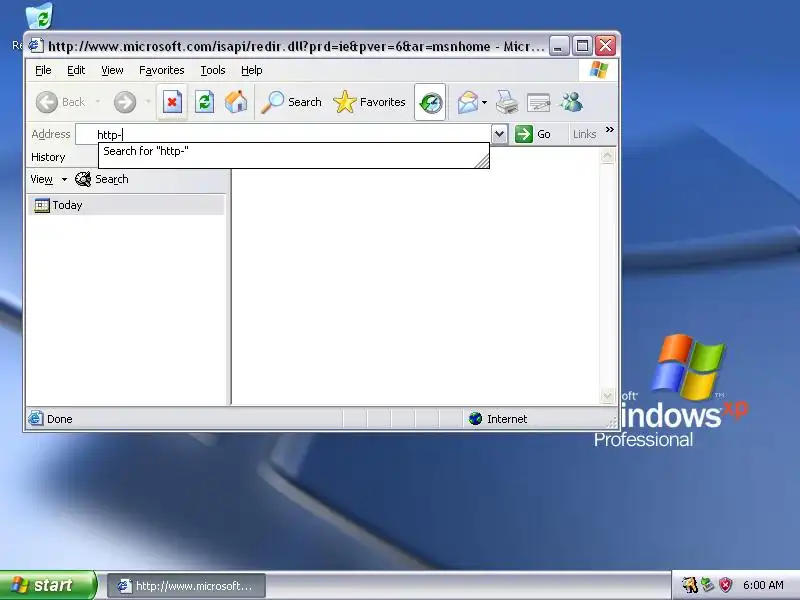This screenshot has height=600, width=800.
Task: Refresh the page with green arrows icon
Action: 204,102
